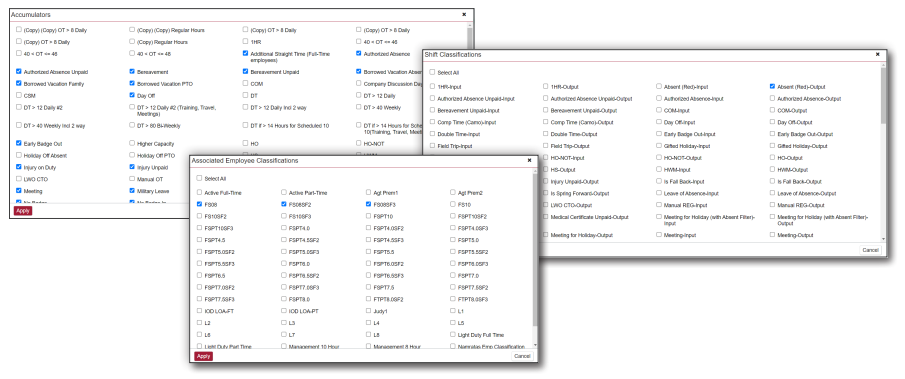
Task: Select the IOD LOA-PT checkbox
Action: click(284, 311)
